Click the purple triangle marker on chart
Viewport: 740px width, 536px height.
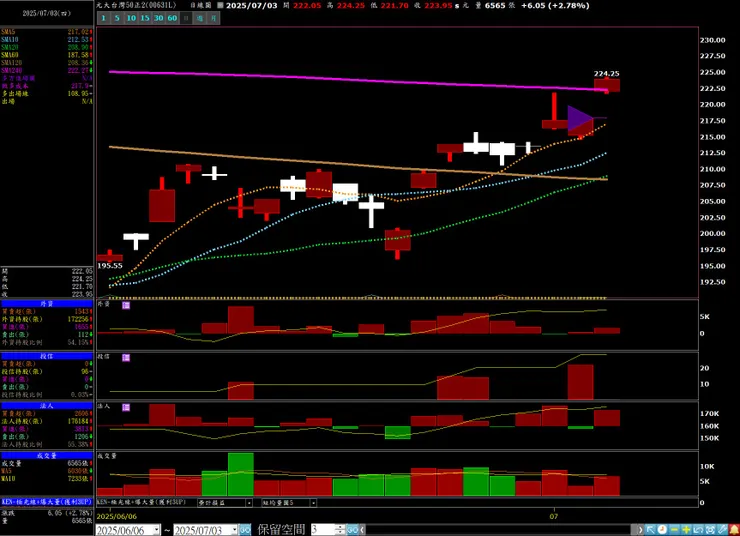coord(579,118)
